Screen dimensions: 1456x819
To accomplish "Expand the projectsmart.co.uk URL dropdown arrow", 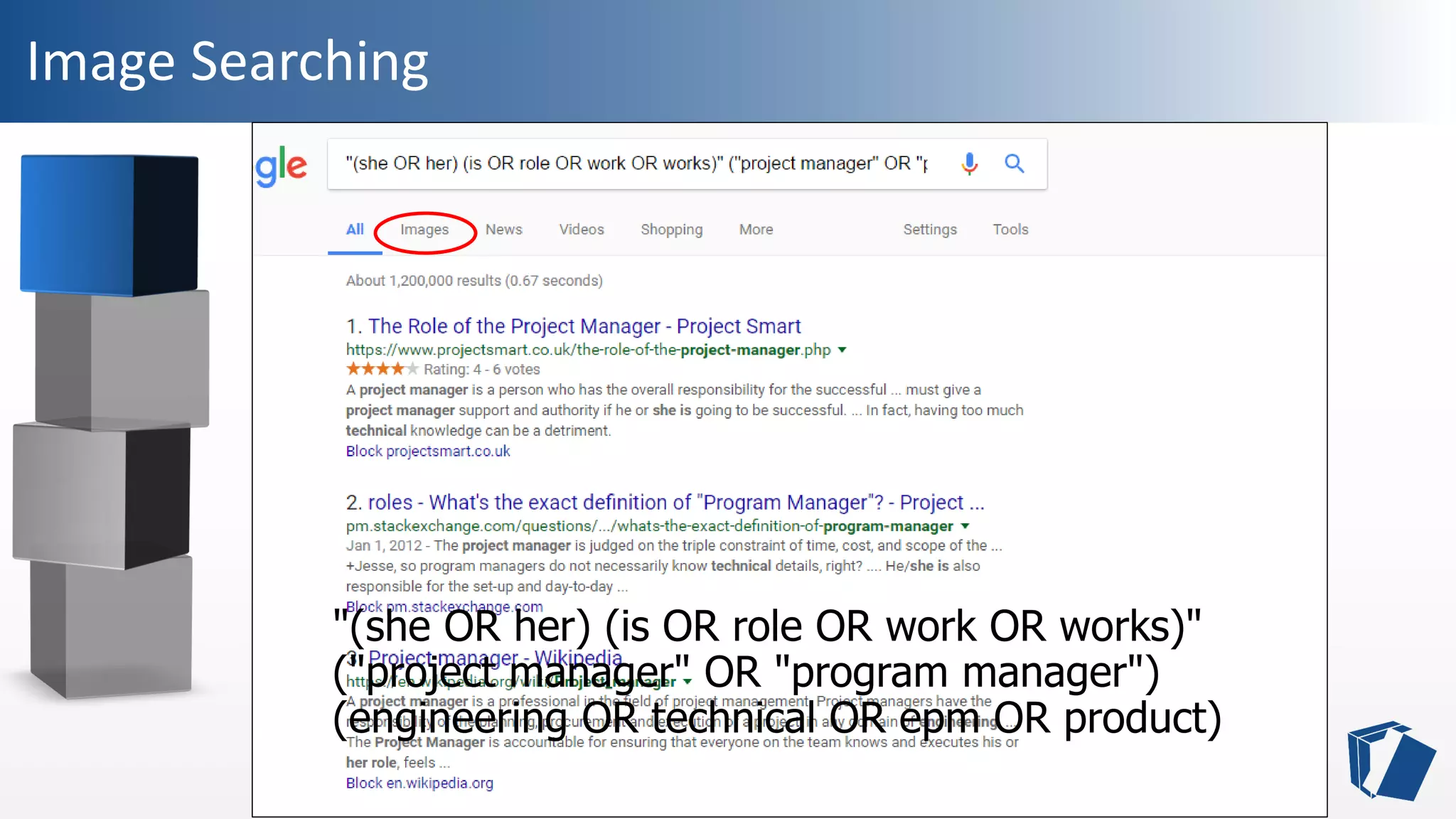I will pos(842,350).
